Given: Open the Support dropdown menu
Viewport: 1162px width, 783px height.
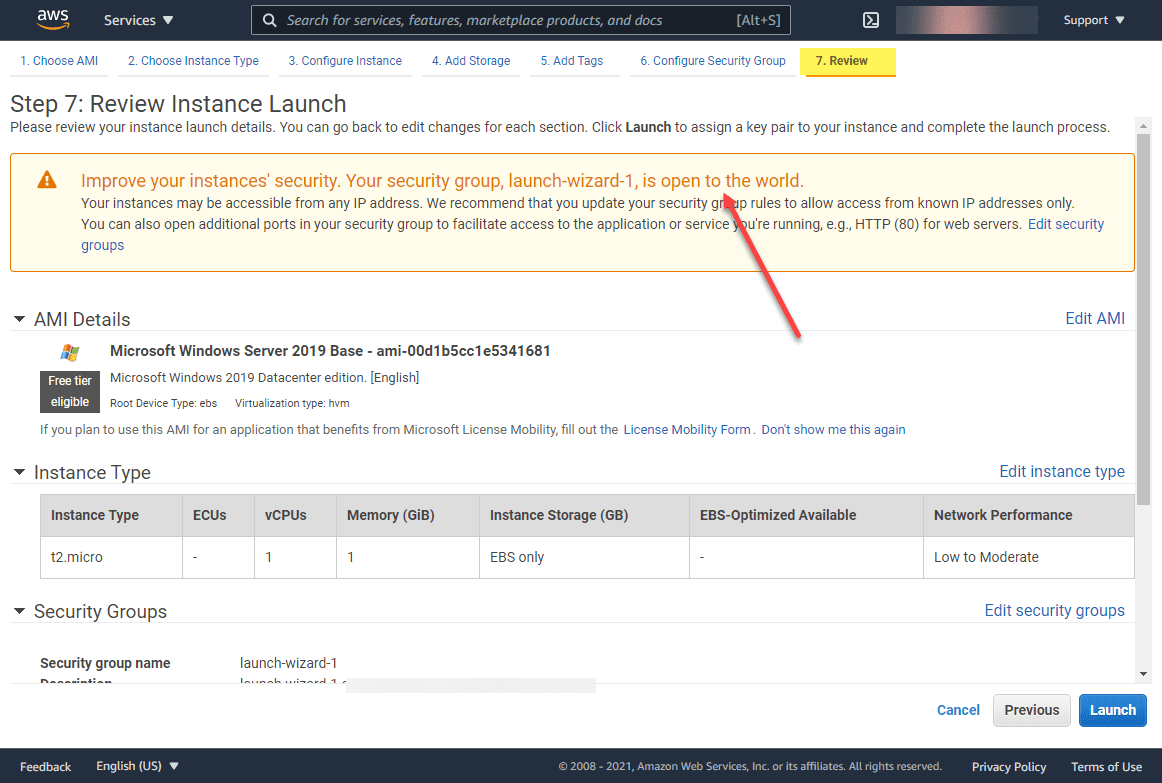Looking at the screenshot, I should pyautogui.click(x=1093, y=20).
